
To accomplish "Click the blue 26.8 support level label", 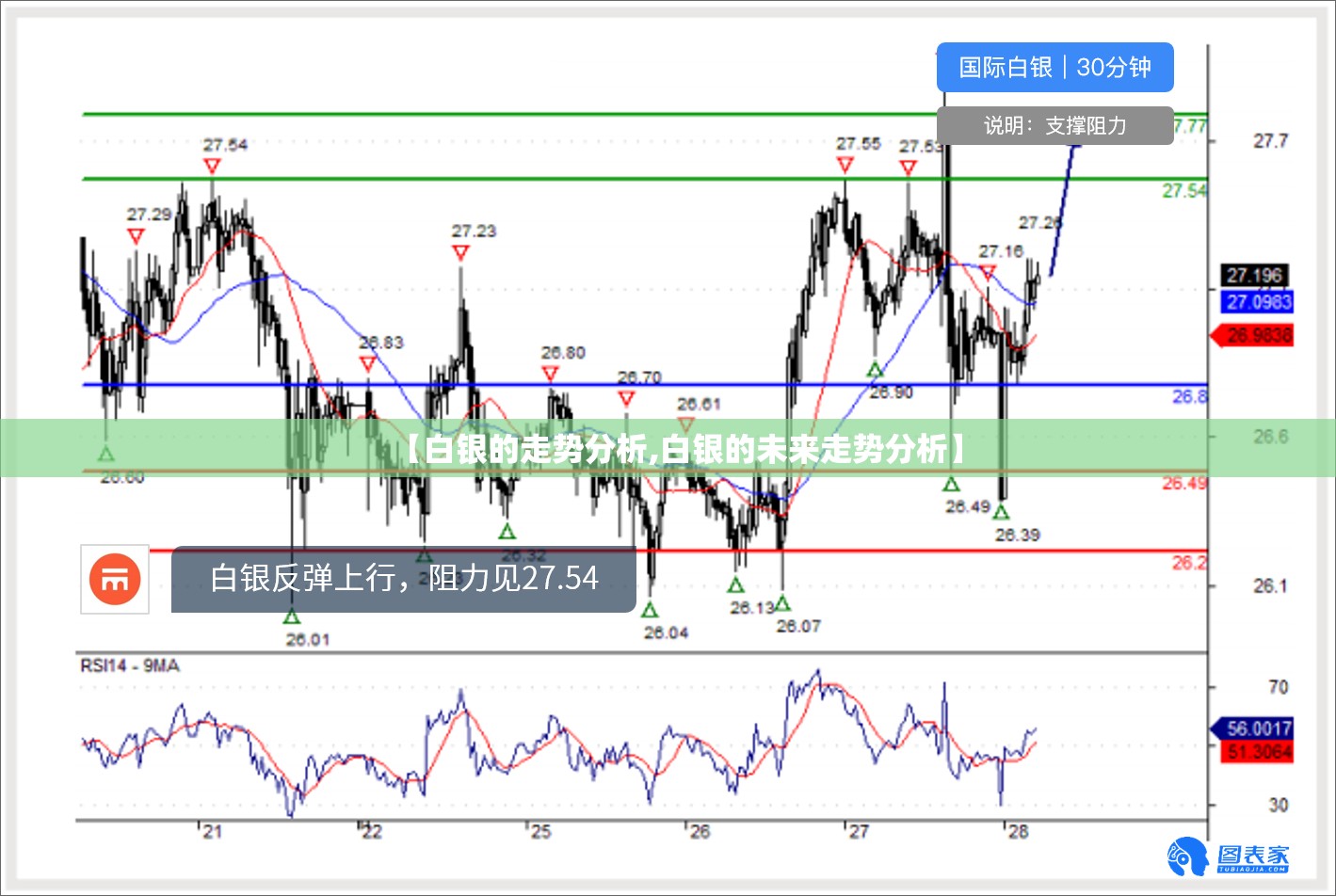I will [x=1189, y=397].
